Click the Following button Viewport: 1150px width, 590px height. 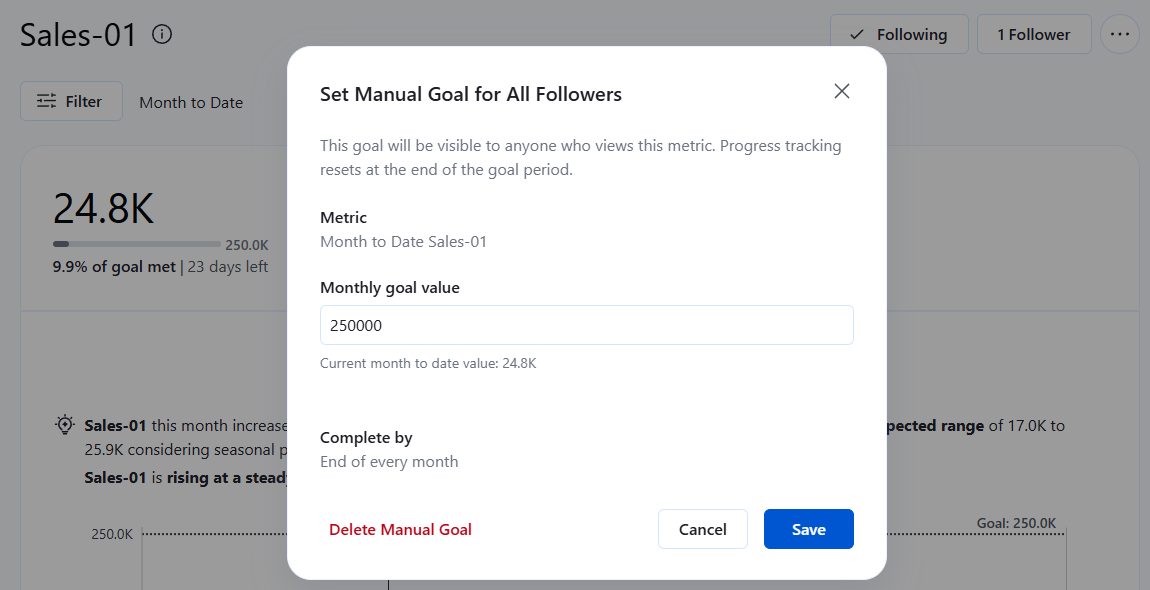(x=899, y=34)
